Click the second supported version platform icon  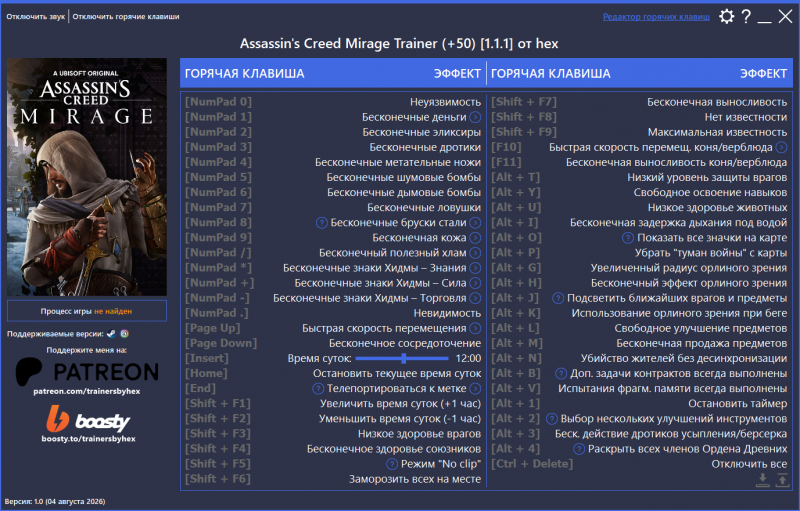[x=124, y=334]
